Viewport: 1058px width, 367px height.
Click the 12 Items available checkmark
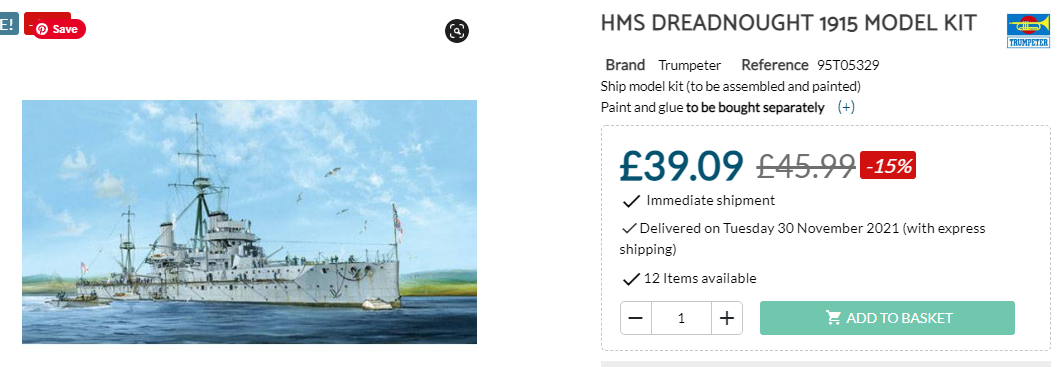[631, 279]
